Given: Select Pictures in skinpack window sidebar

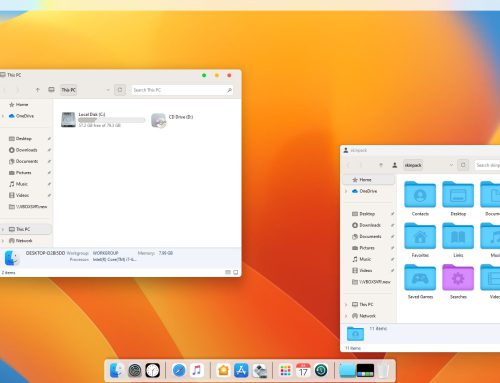Looking at the screenshot, I should (363, 248).
